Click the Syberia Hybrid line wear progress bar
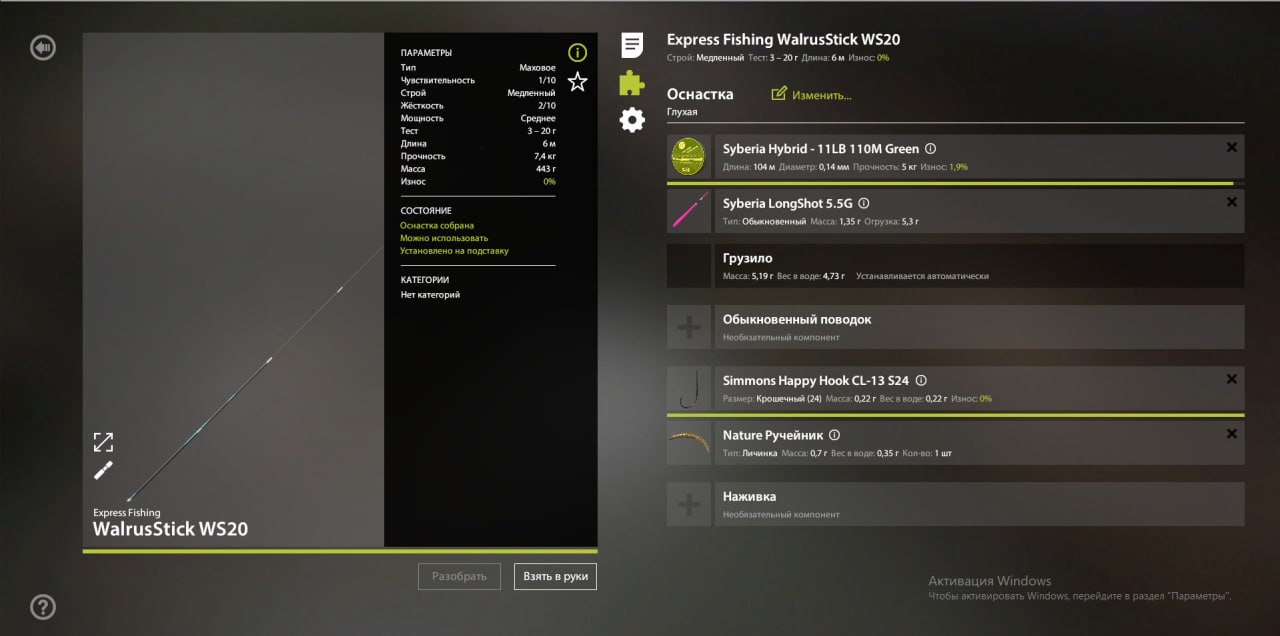 click(955, 184)
